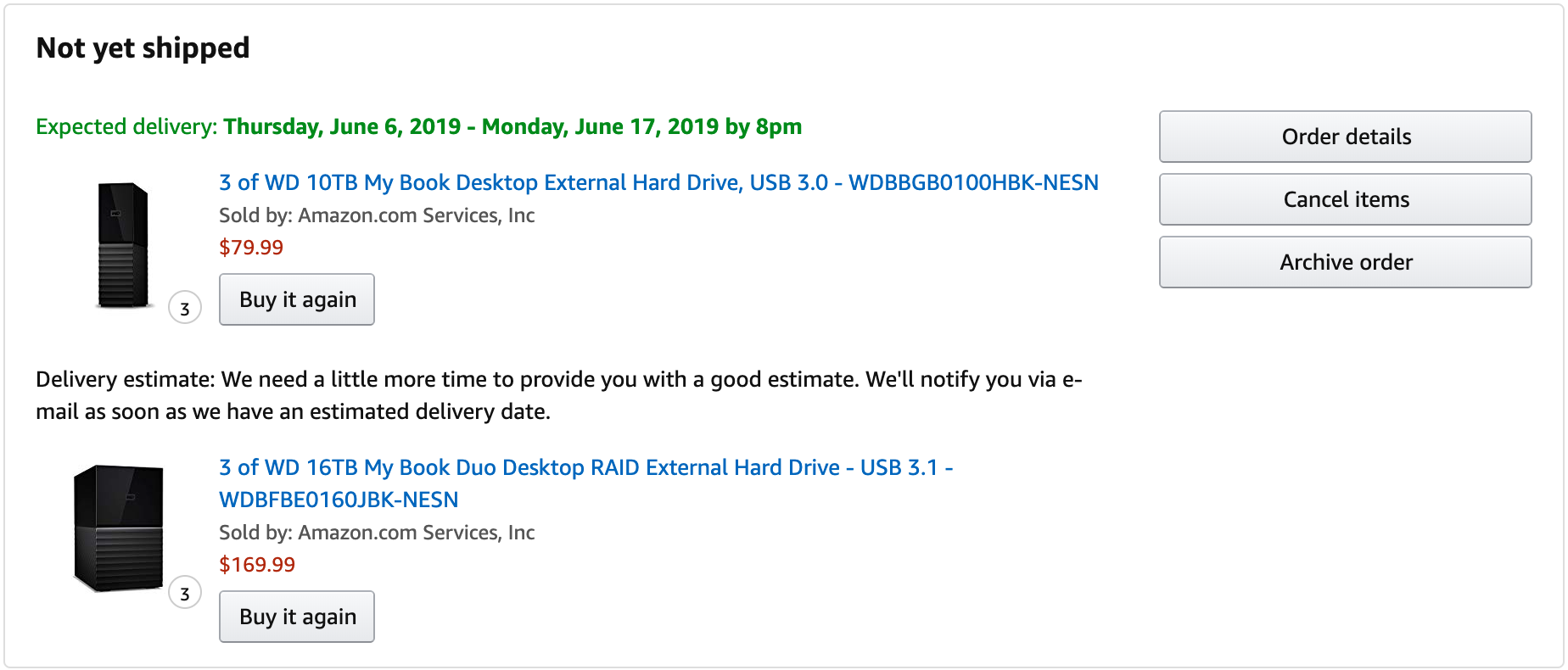Image resolution: width=1568 pixels, height=670 pixels.
Task: Click the Sold by line under the 16TB drive
Action: pyautogui.click(x=377, y=533)
